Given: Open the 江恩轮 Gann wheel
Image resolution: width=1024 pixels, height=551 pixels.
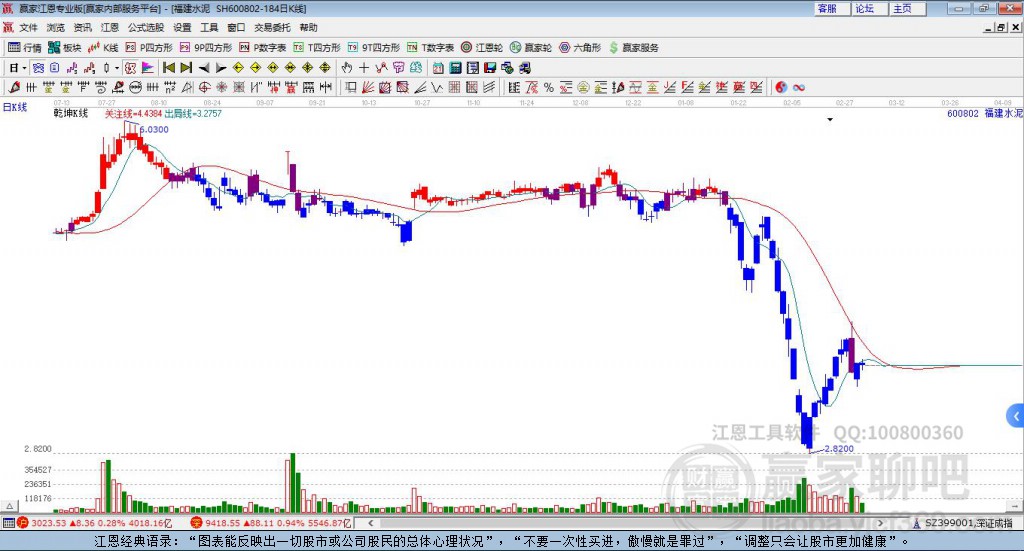Looking at the screenshot, I should tap(482, 48).
